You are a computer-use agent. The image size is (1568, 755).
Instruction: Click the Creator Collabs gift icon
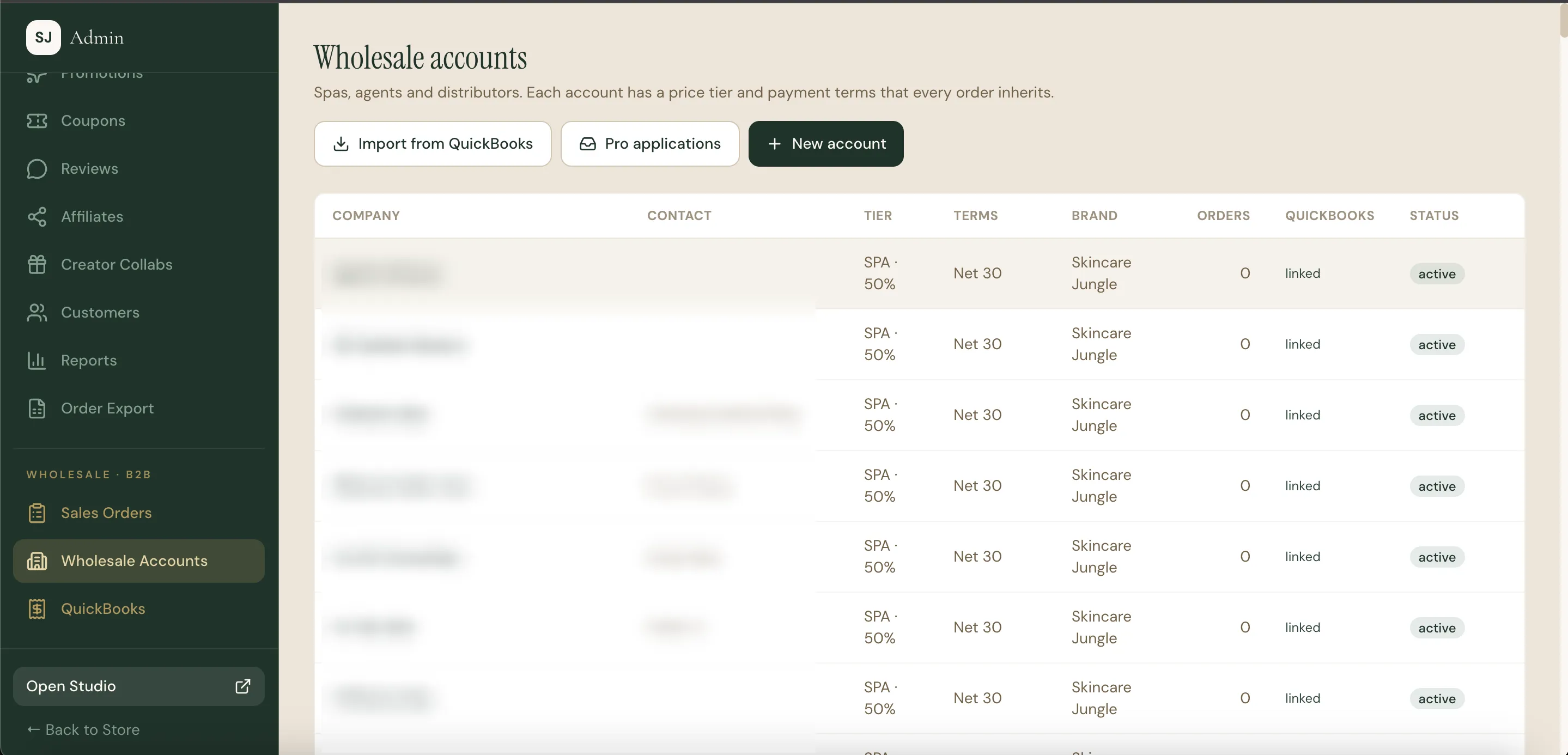pos(37,265)
